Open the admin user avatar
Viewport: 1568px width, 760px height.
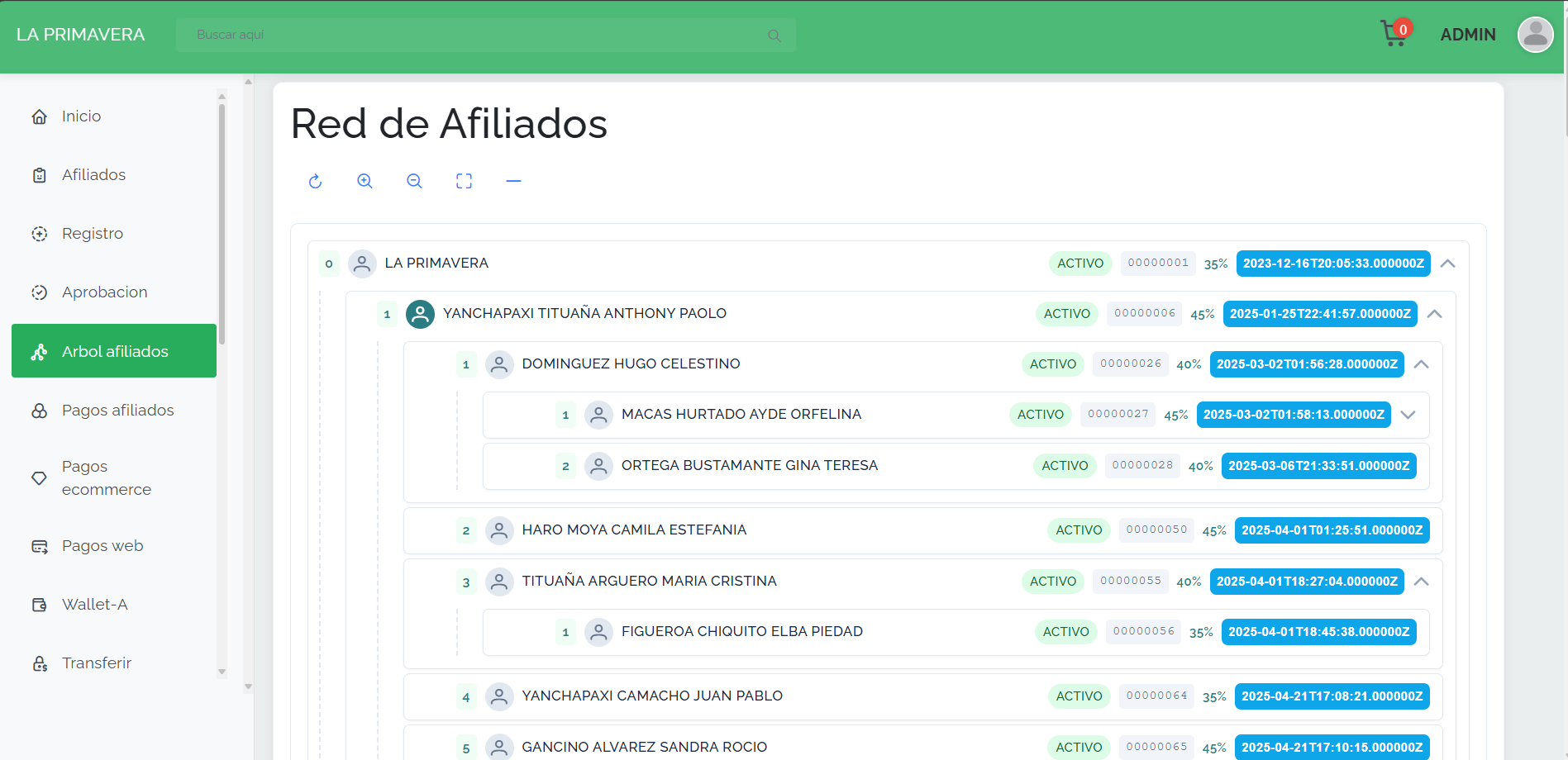[1535, 35]
